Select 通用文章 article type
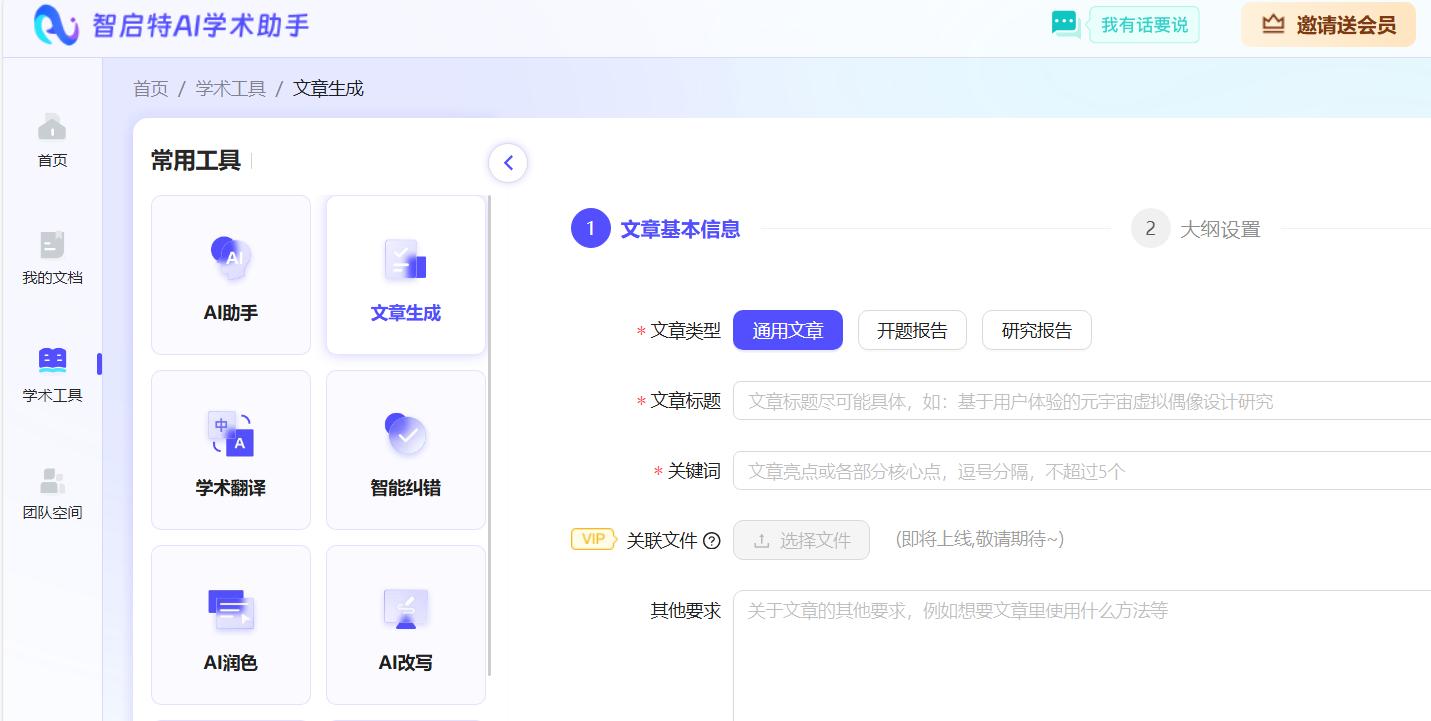 point(788,330)
